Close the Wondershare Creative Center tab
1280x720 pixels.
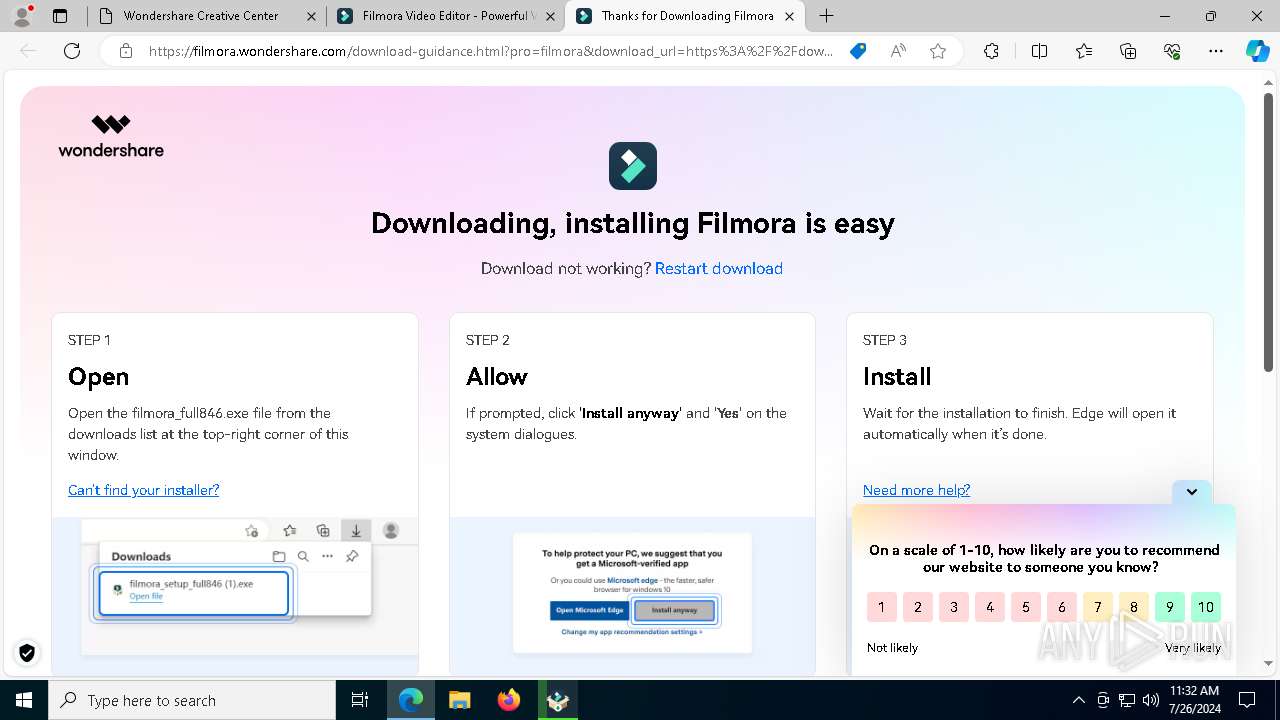pyautogui.click(x=311, y=16)
